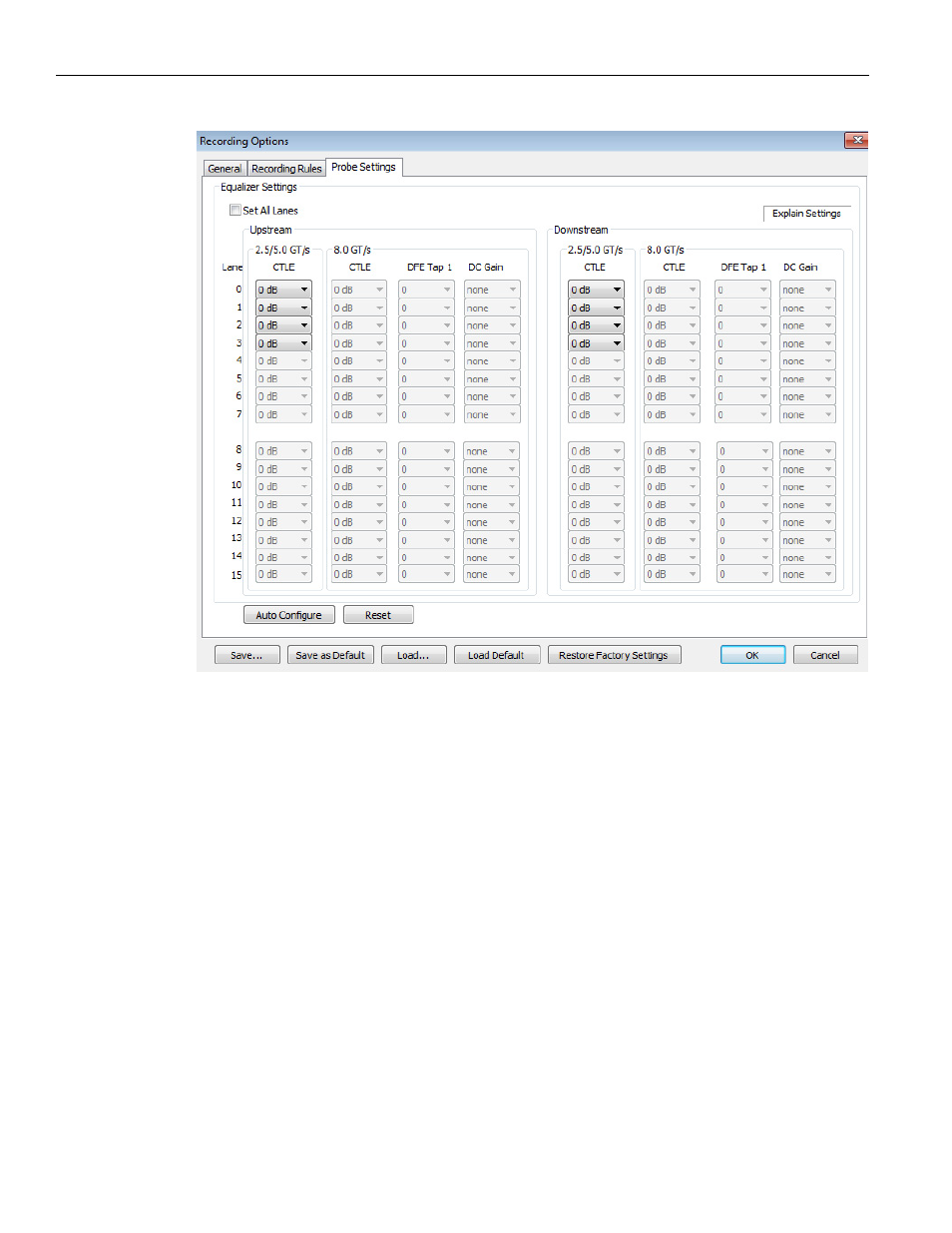Open Upstream 8.0 GT/s CTLE dropdown for lane 7
The image size is (952, 1233).
359,414
